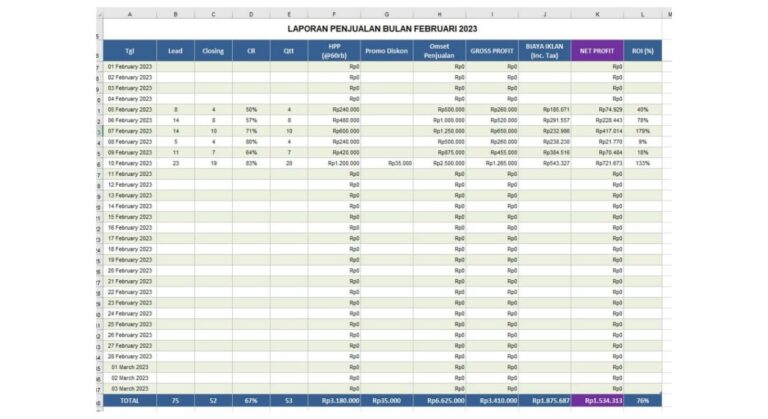This screenshot has height=419, width=768.
Task: Click the 'ROI (%)' header cell
Action: tap(642, 50)
